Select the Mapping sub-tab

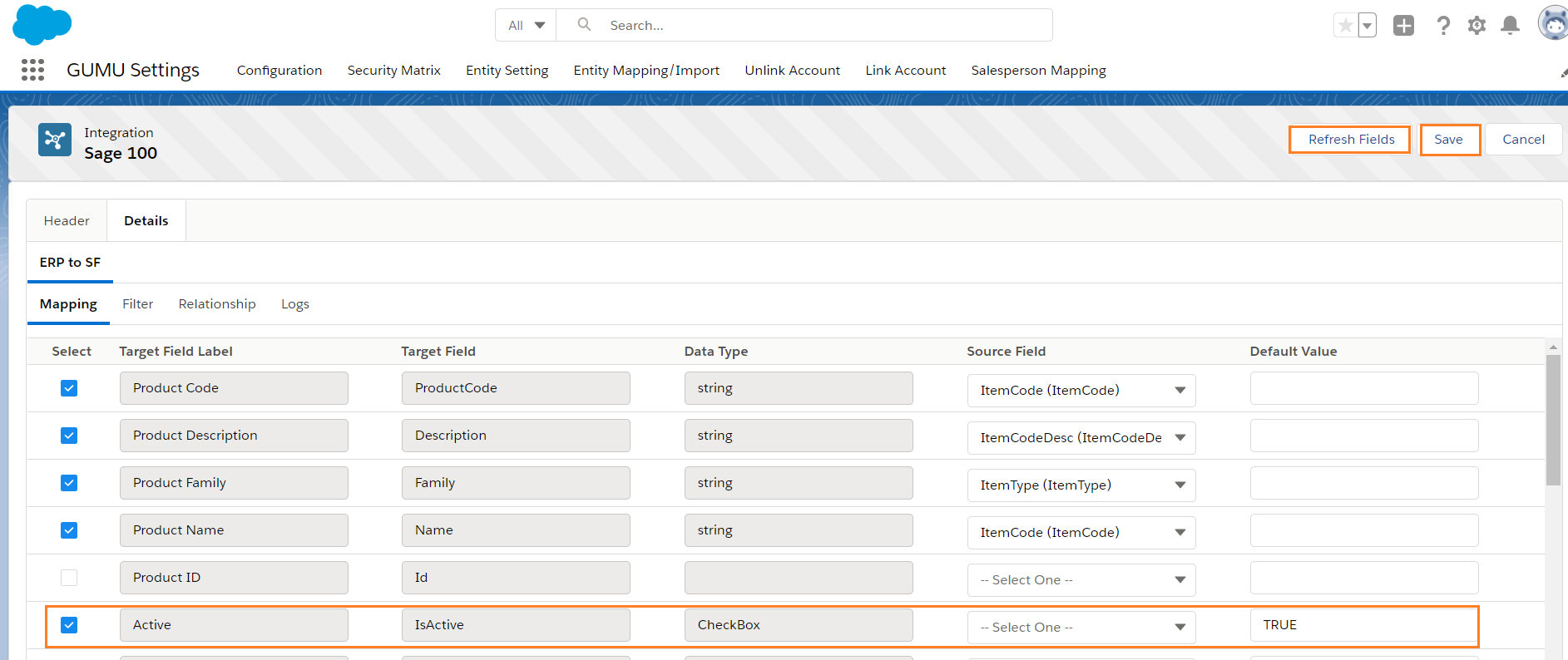click(68, 304)
